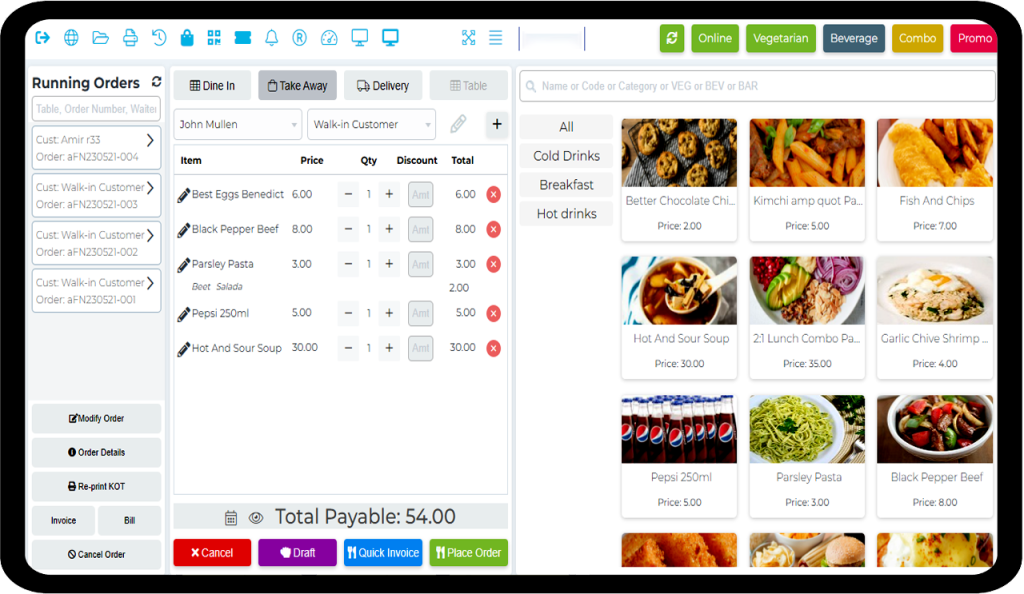The height and width of the screenshot is (594, 1024).
Task: Click the green refresh icon button
Action: click(672, 38)
